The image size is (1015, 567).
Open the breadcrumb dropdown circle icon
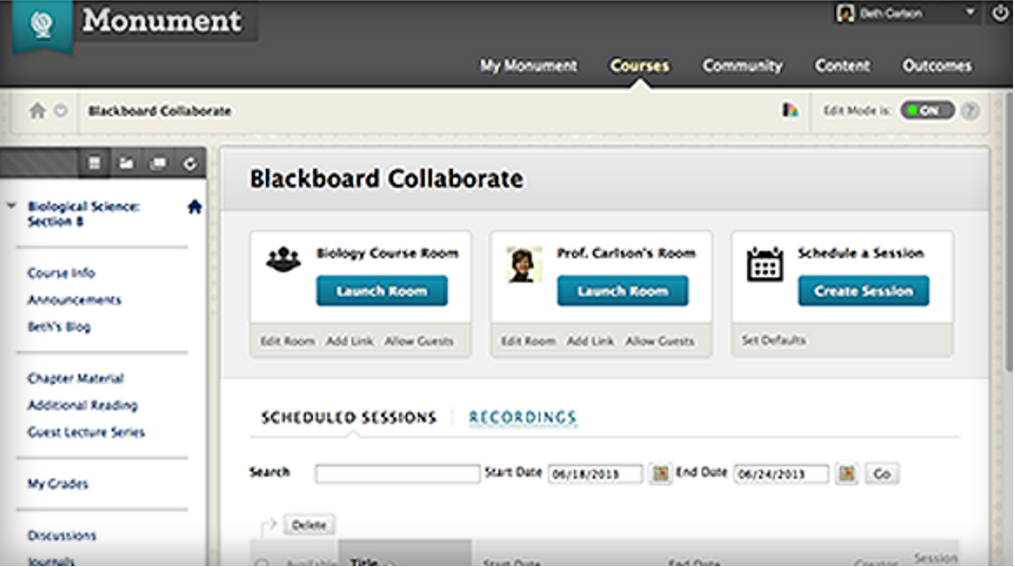coord(60,111)
